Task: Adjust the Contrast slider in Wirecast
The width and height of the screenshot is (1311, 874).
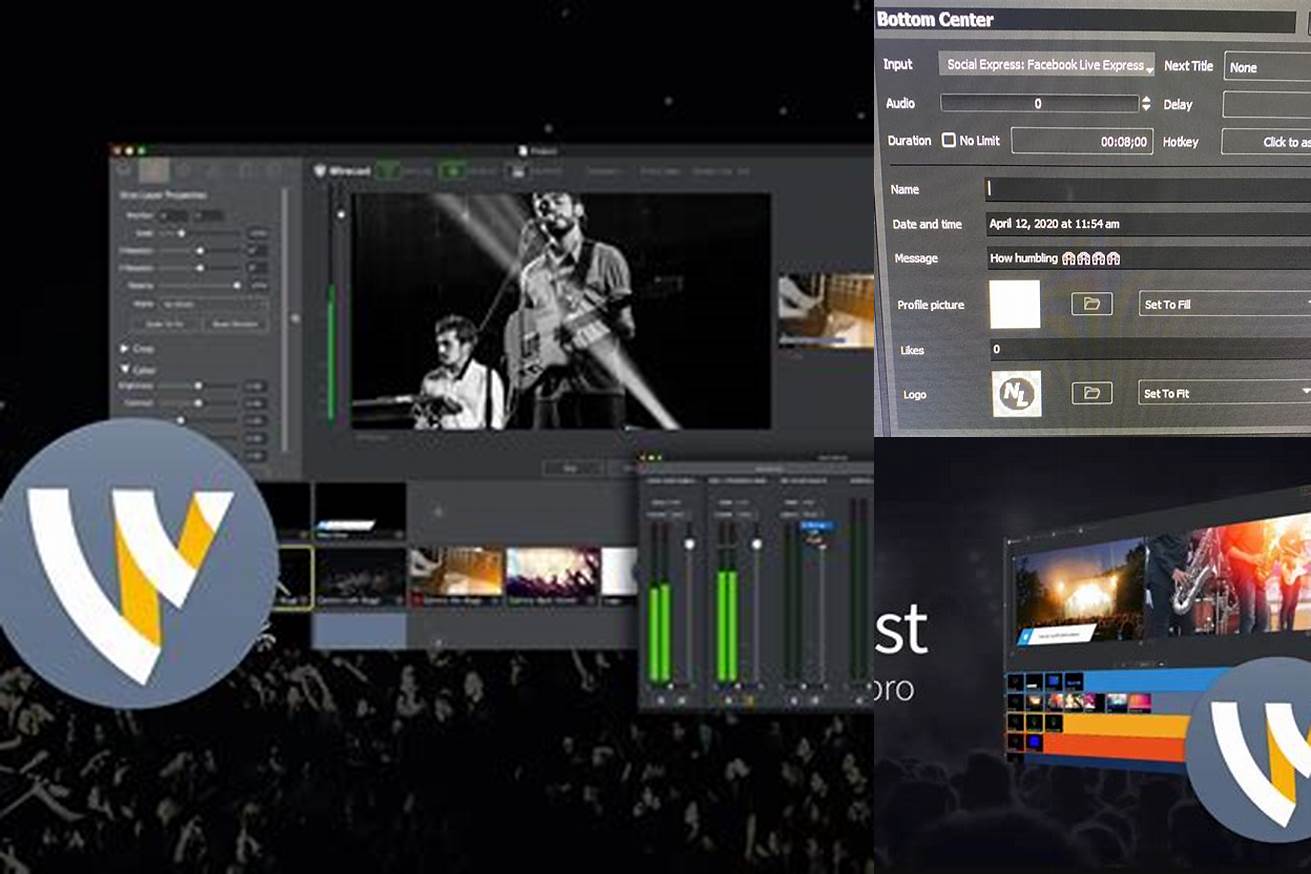Action: point(198,403)
